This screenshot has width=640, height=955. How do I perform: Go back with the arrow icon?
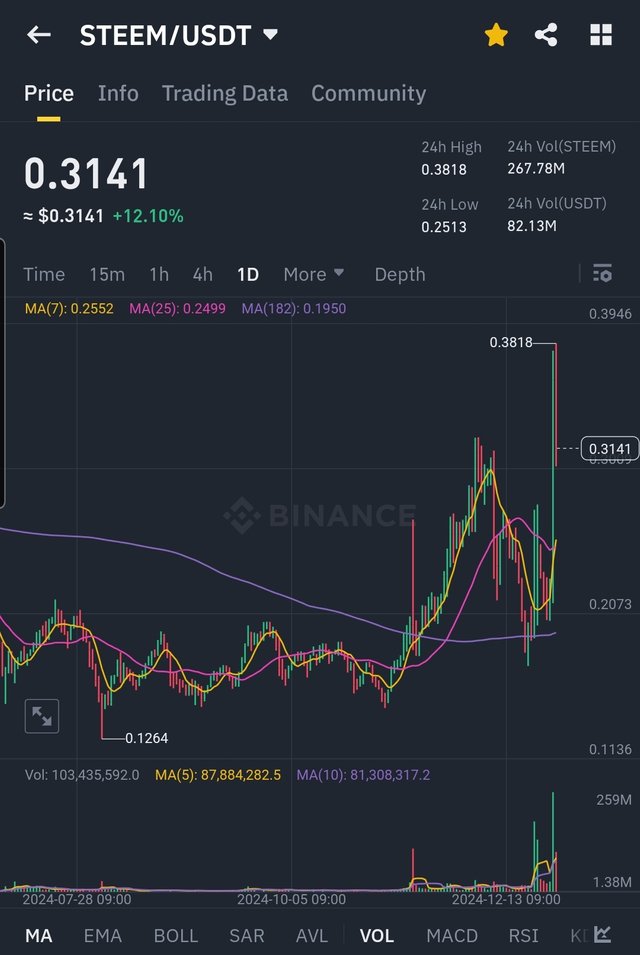[38, 35]
